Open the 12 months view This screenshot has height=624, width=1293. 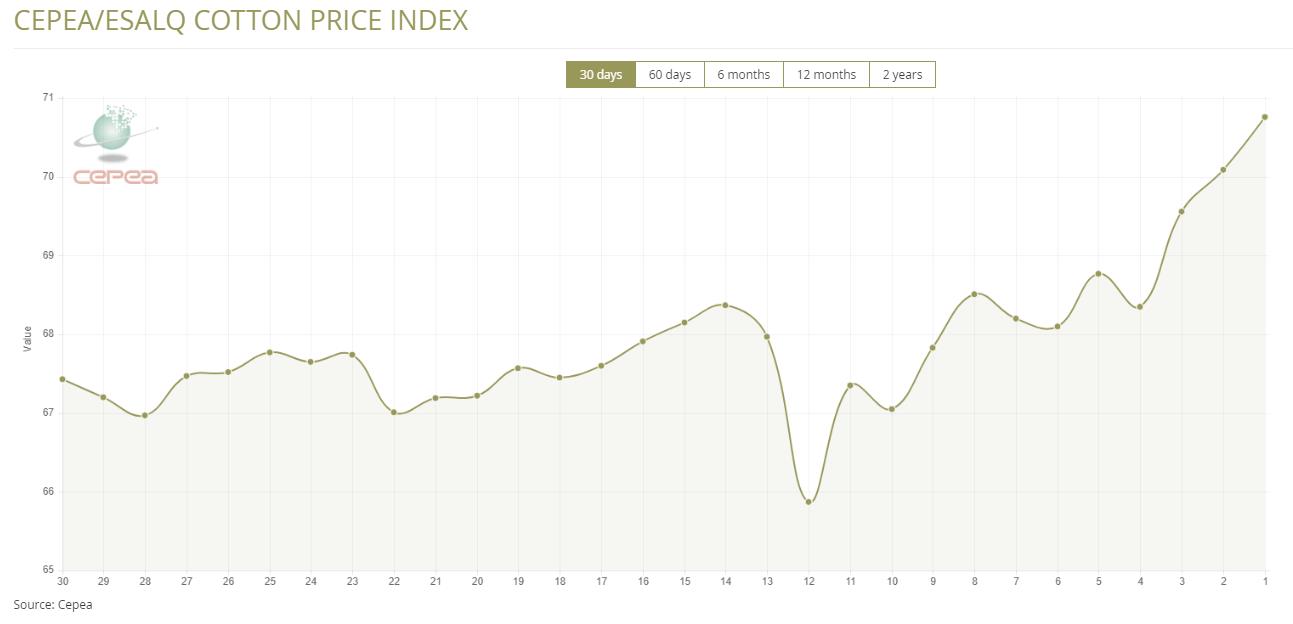(x=826, y=75)
